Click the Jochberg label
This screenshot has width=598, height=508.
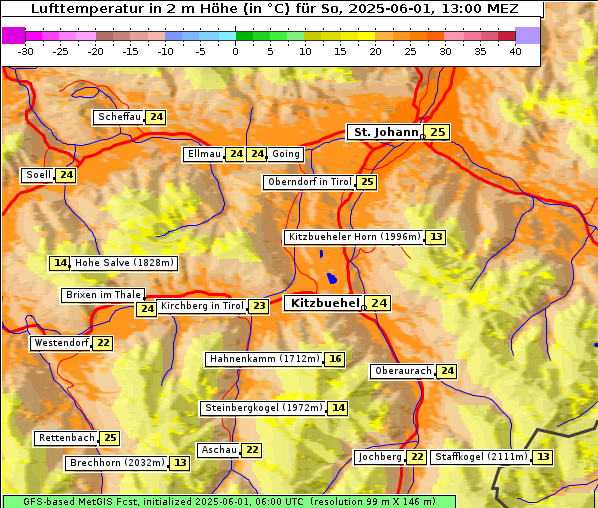(x=379, y=457)
